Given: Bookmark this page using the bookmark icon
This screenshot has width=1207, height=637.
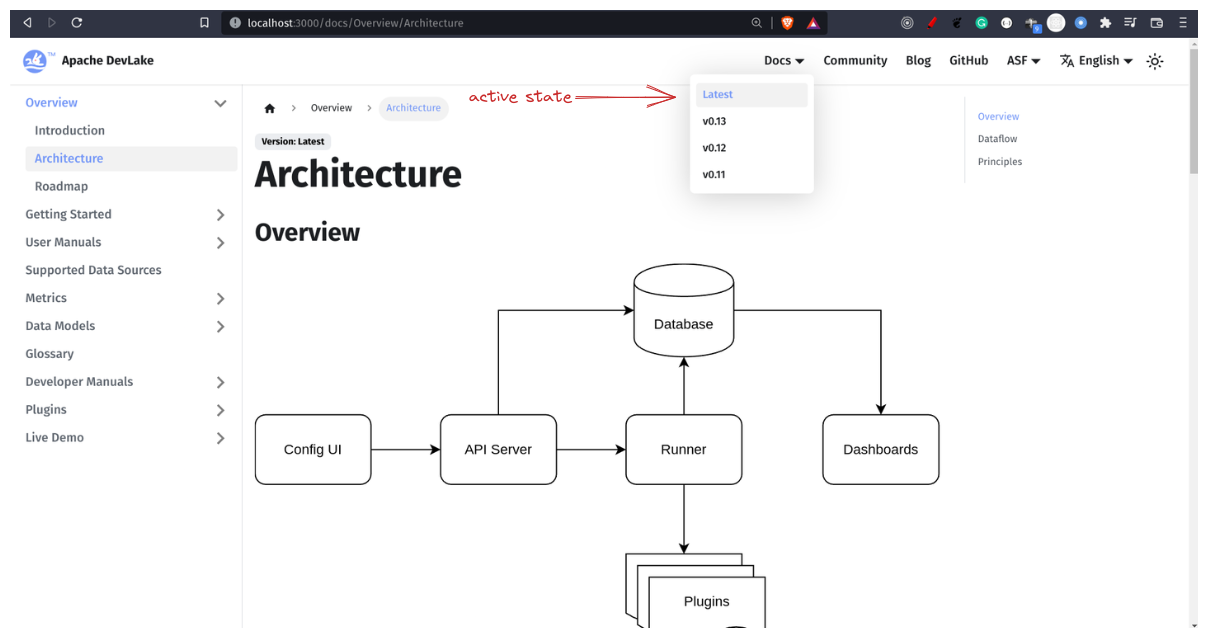Looking at the screenshot, I should click(204, 23).
